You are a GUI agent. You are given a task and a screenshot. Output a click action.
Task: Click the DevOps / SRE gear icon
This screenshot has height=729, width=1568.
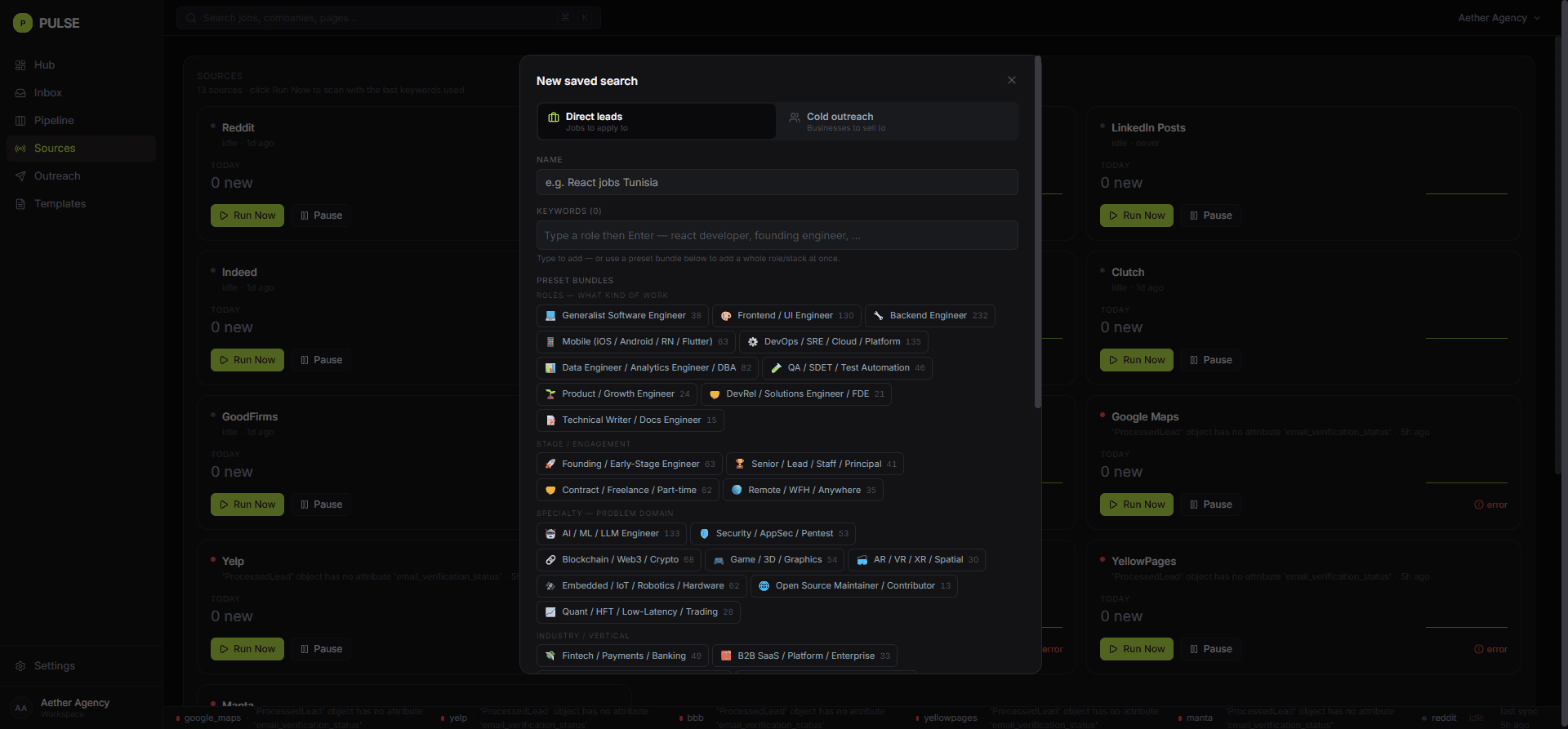coord(753,342)
